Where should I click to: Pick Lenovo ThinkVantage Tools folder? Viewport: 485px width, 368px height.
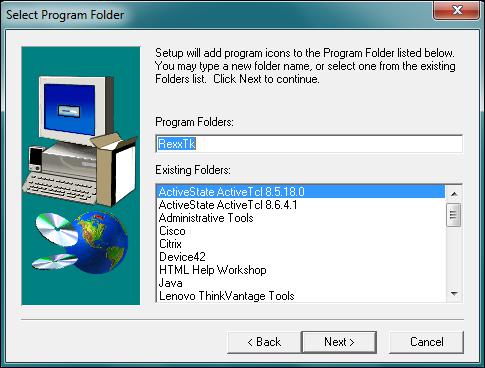pos(301,296)
